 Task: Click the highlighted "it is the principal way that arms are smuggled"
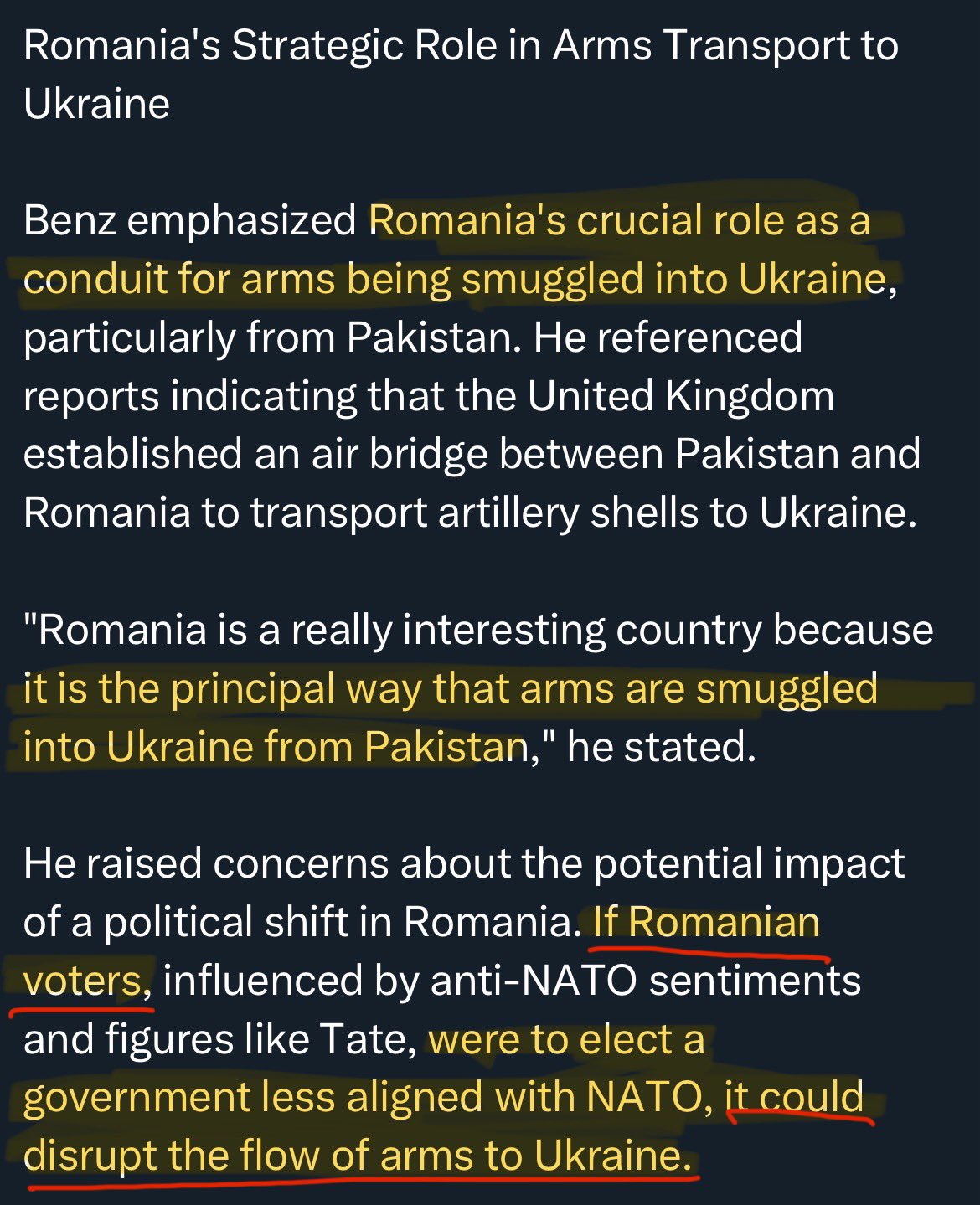tap(451, 689)
